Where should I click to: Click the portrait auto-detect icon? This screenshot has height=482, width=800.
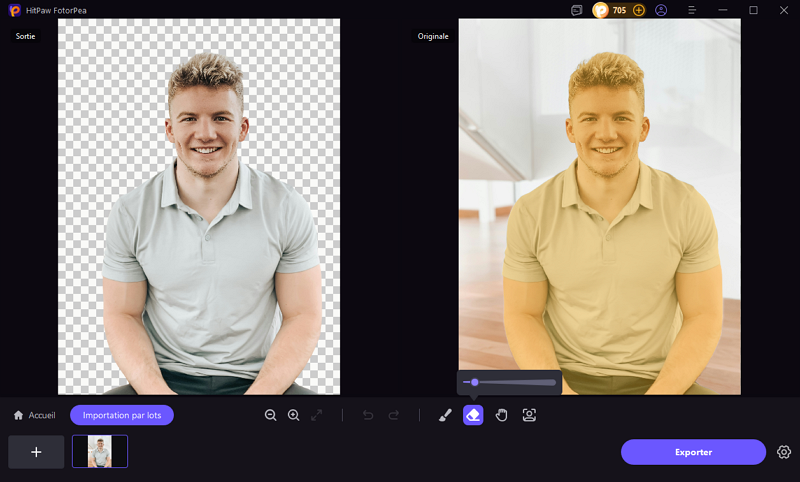click(x=529, y=415)
